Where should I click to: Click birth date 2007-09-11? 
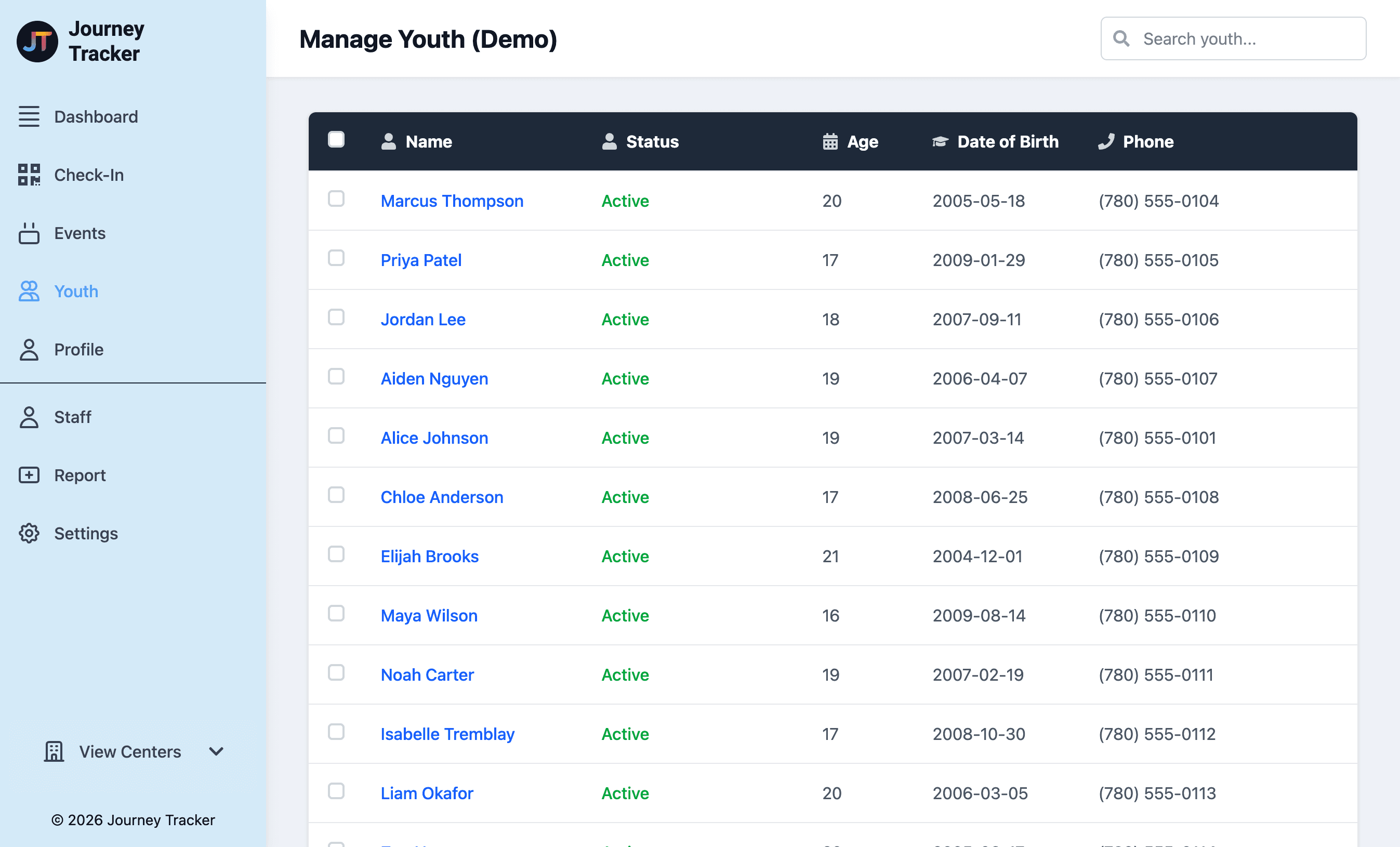976,319
